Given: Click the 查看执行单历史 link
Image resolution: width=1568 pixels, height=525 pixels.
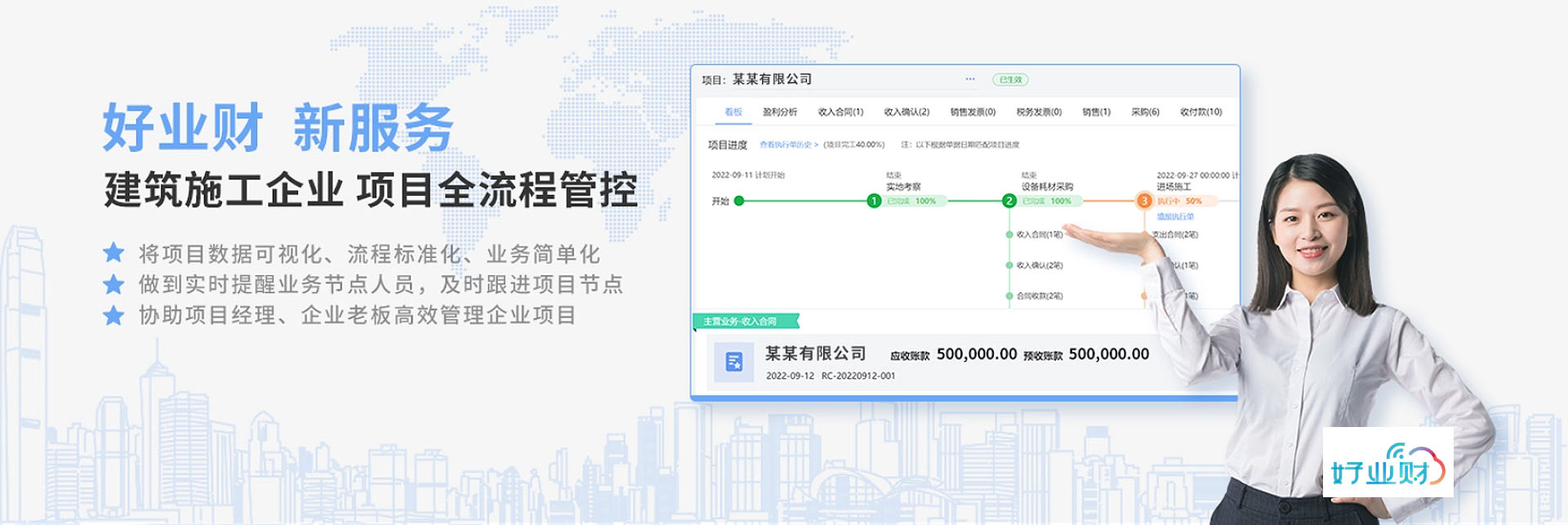Looking at the screenshot, I should point(788,145).
